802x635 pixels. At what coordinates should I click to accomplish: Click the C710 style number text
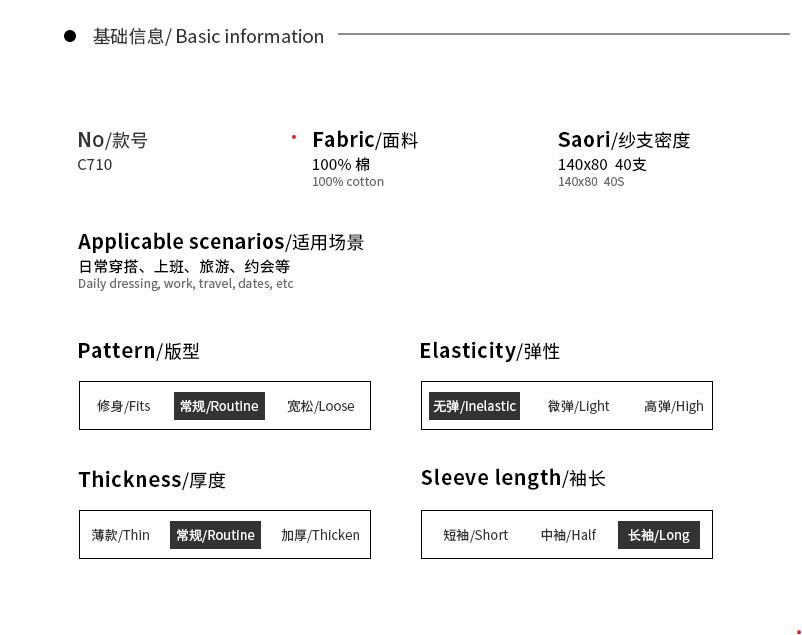point(95,165)
